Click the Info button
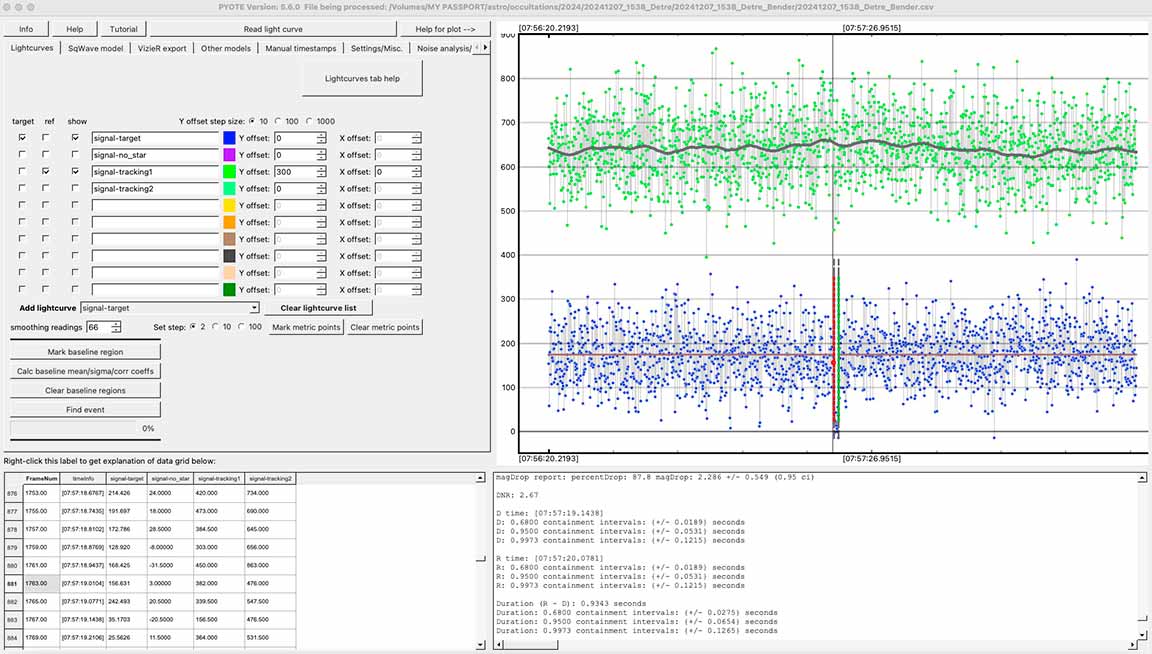Screen dimensions: 1152x654 [26, 29]
